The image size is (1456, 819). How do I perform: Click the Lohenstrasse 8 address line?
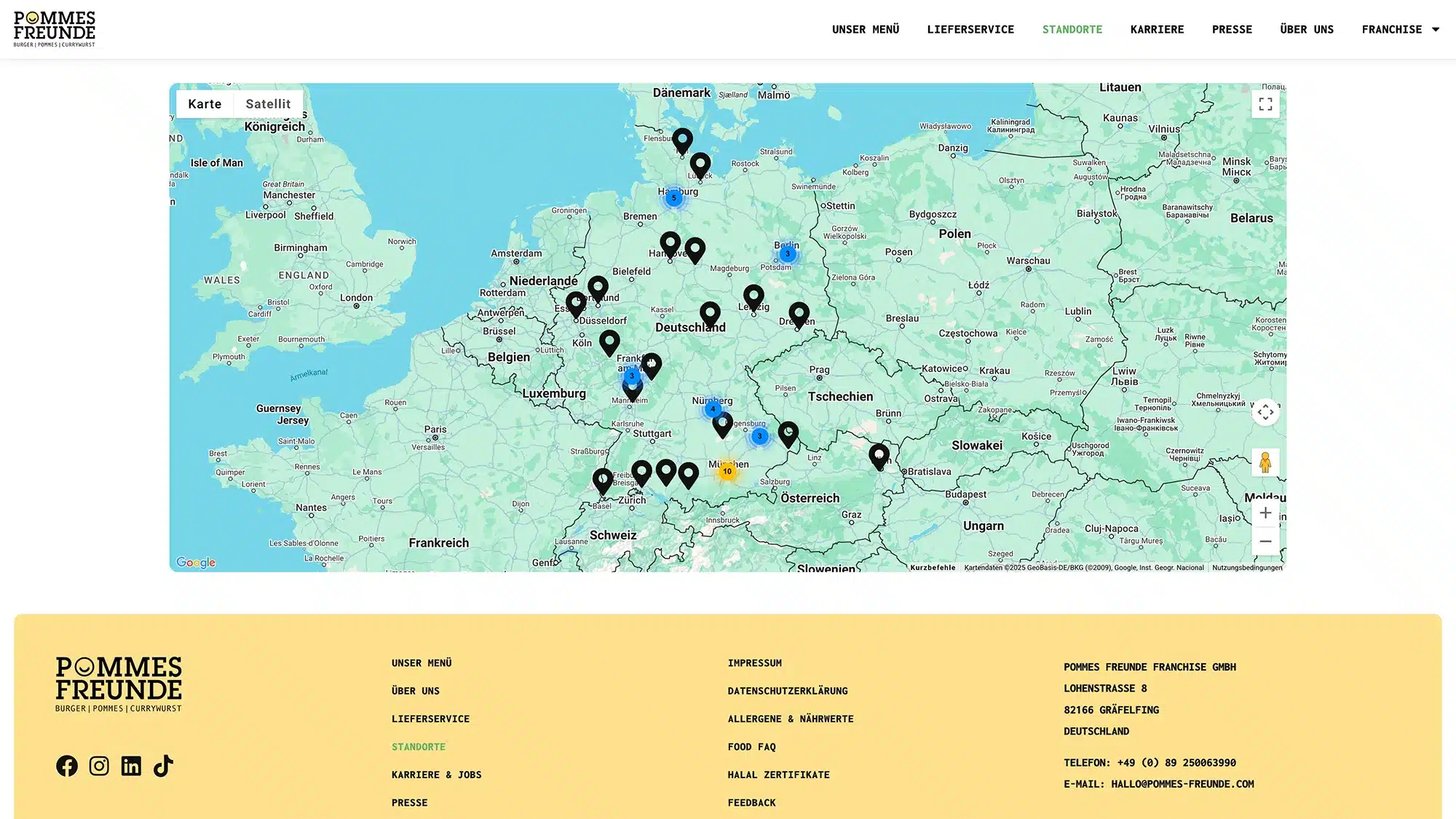(x=1105, y=689)
